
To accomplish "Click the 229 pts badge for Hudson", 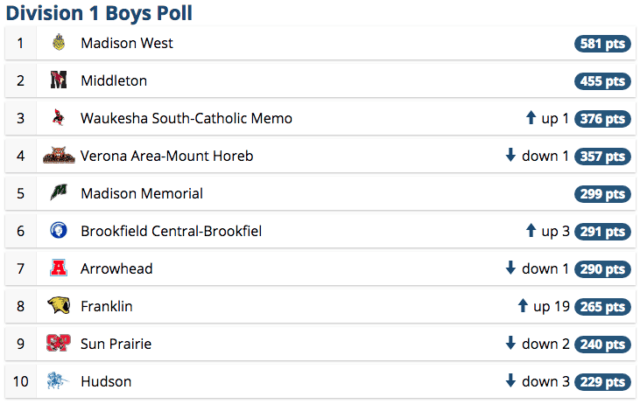I will (x=602, y=382).
